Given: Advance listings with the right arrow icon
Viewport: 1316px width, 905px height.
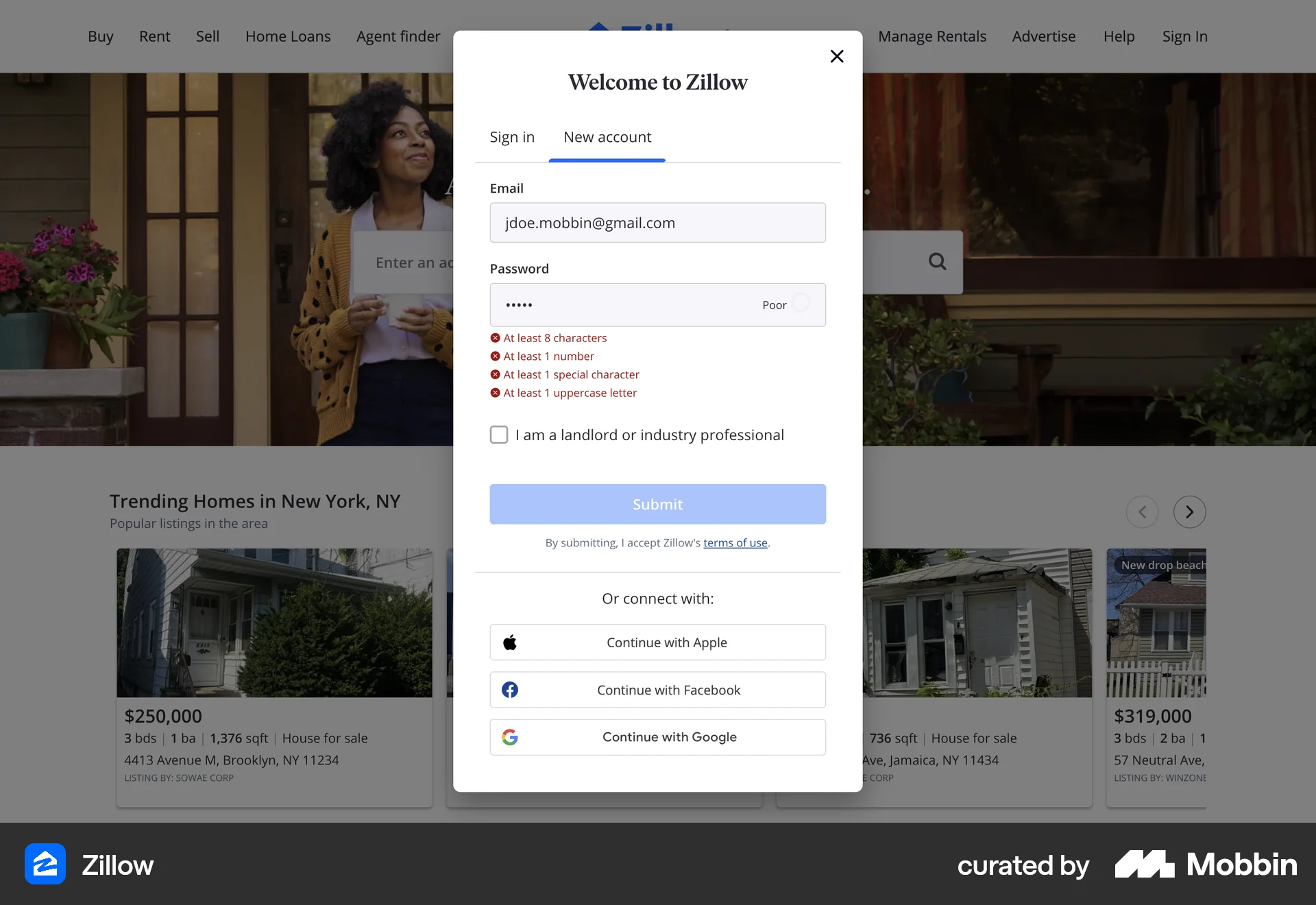Looking at the screenshot, I should tap(1190, 511).
